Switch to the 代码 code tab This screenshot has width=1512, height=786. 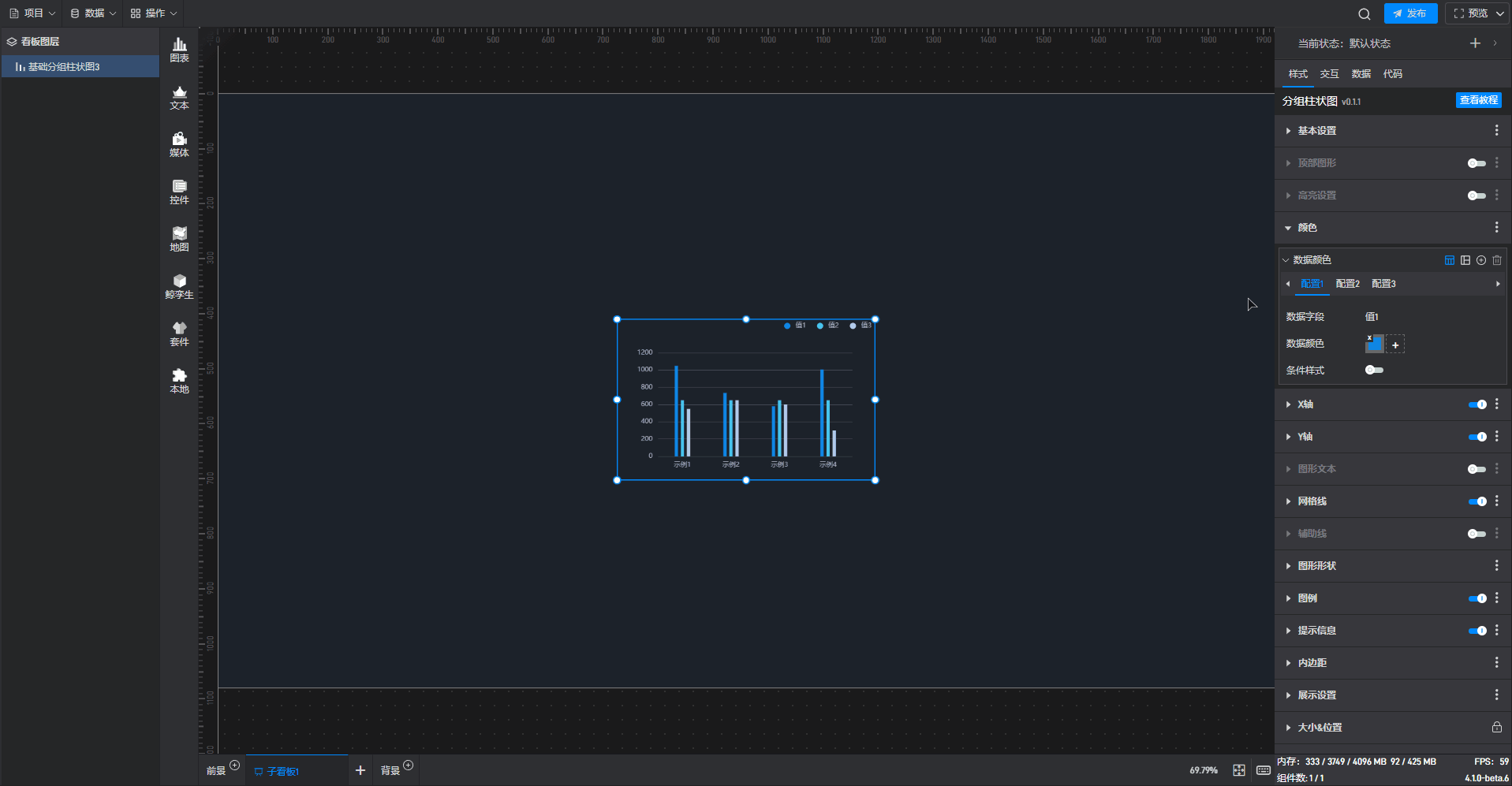coord(1393,74)
